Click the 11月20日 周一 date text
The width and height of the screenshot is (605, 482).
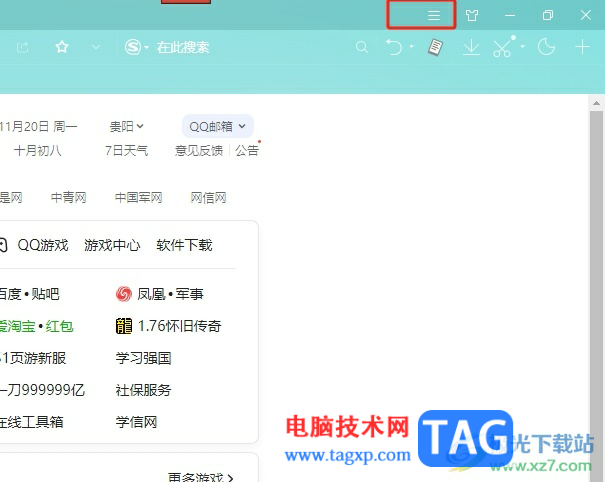point(38,126)
